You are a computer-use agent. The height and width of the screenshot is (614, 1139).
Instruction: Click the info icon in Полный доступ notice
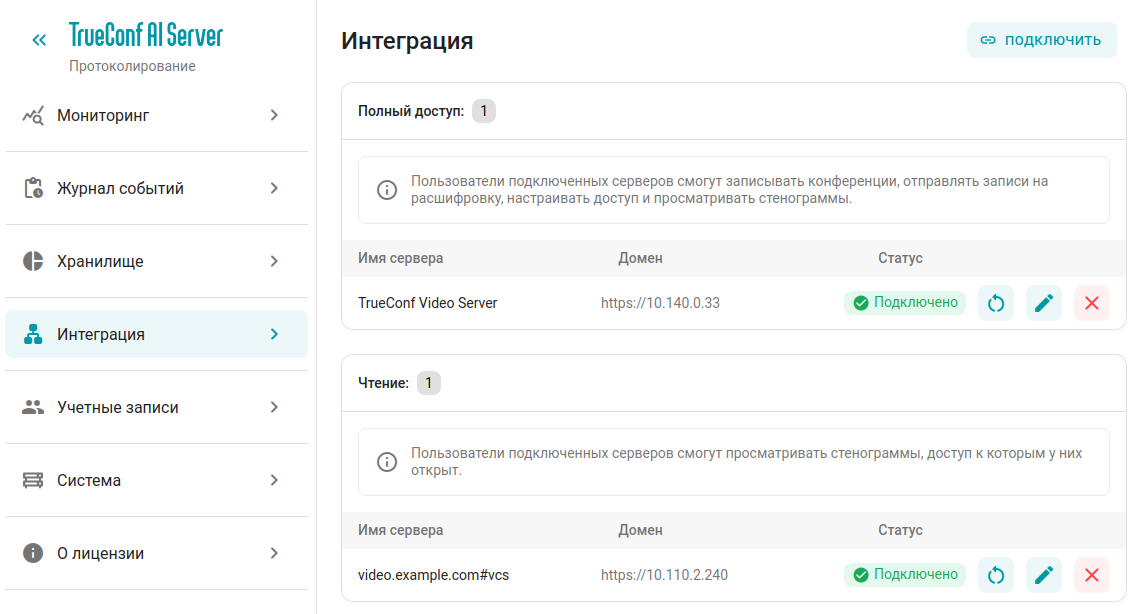386,190
